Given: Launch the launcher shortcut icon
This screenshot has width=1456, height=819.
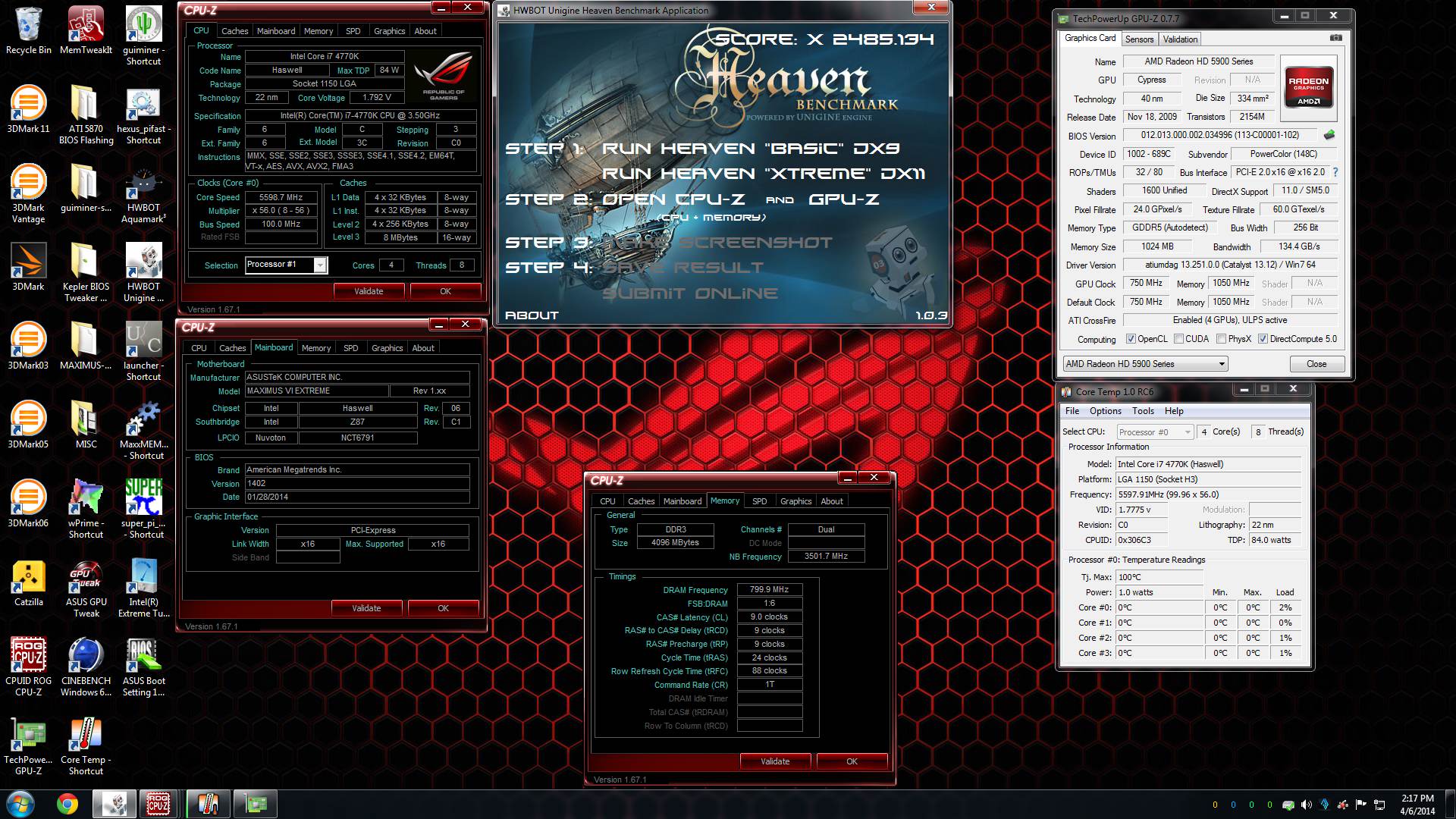Looking at the screenshot, I should coord(143,351).
